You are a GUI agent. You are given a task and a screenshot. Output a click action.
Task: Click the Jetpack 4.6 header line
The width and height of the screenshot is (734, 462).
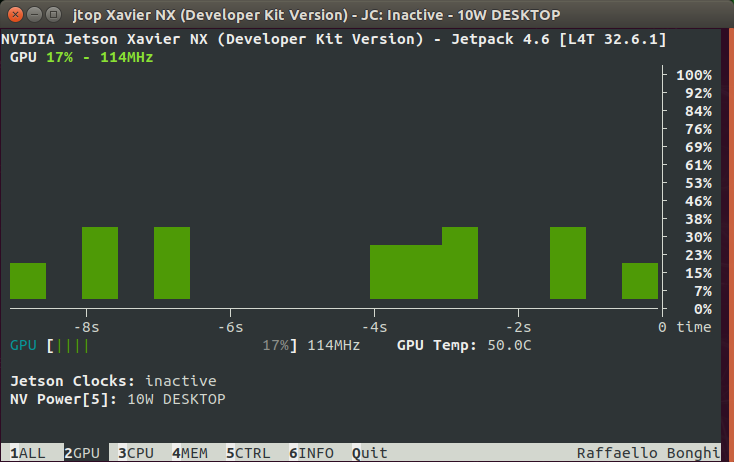point(333,39)
